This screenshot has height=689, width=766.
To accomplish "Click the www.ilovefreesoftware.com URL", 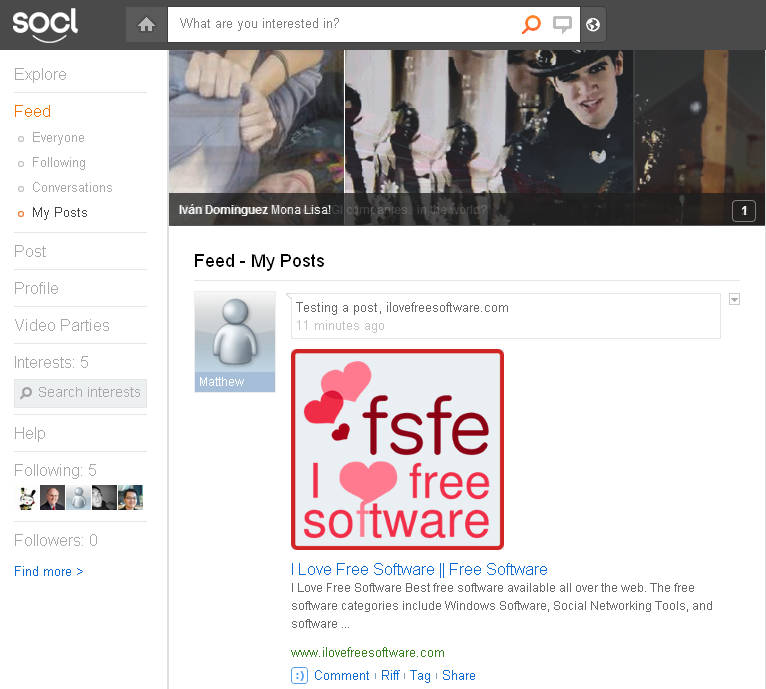I will click(367, 653).
